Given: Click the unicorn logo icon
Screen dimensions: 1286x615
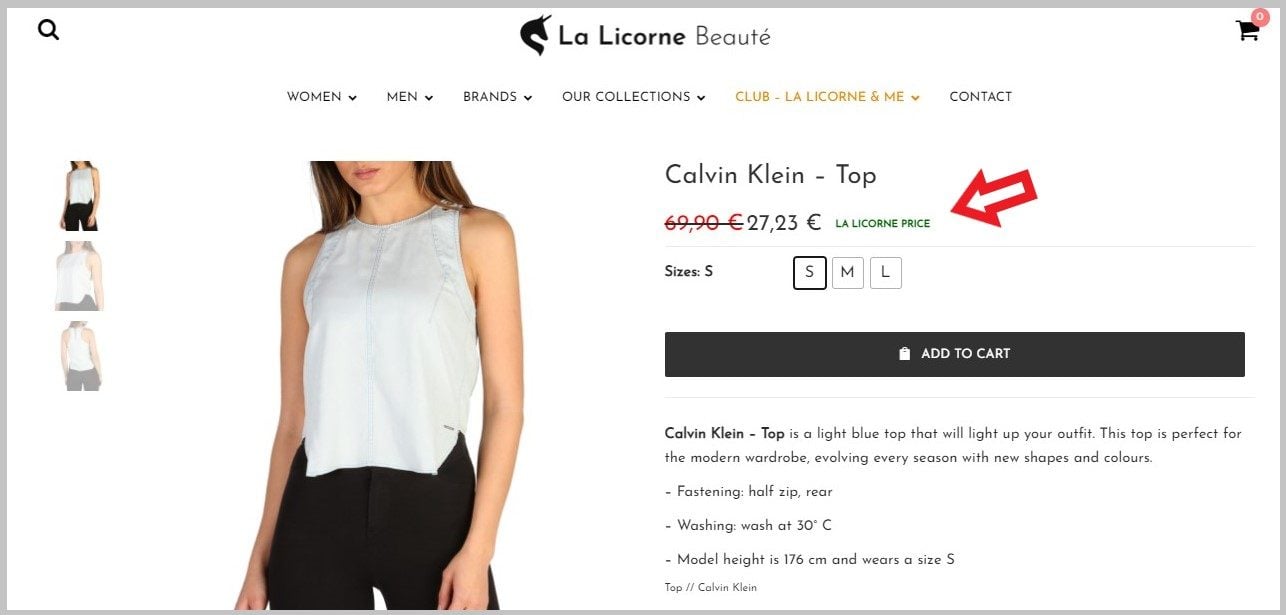Looking at the screenshot, I should click(535, 36).
